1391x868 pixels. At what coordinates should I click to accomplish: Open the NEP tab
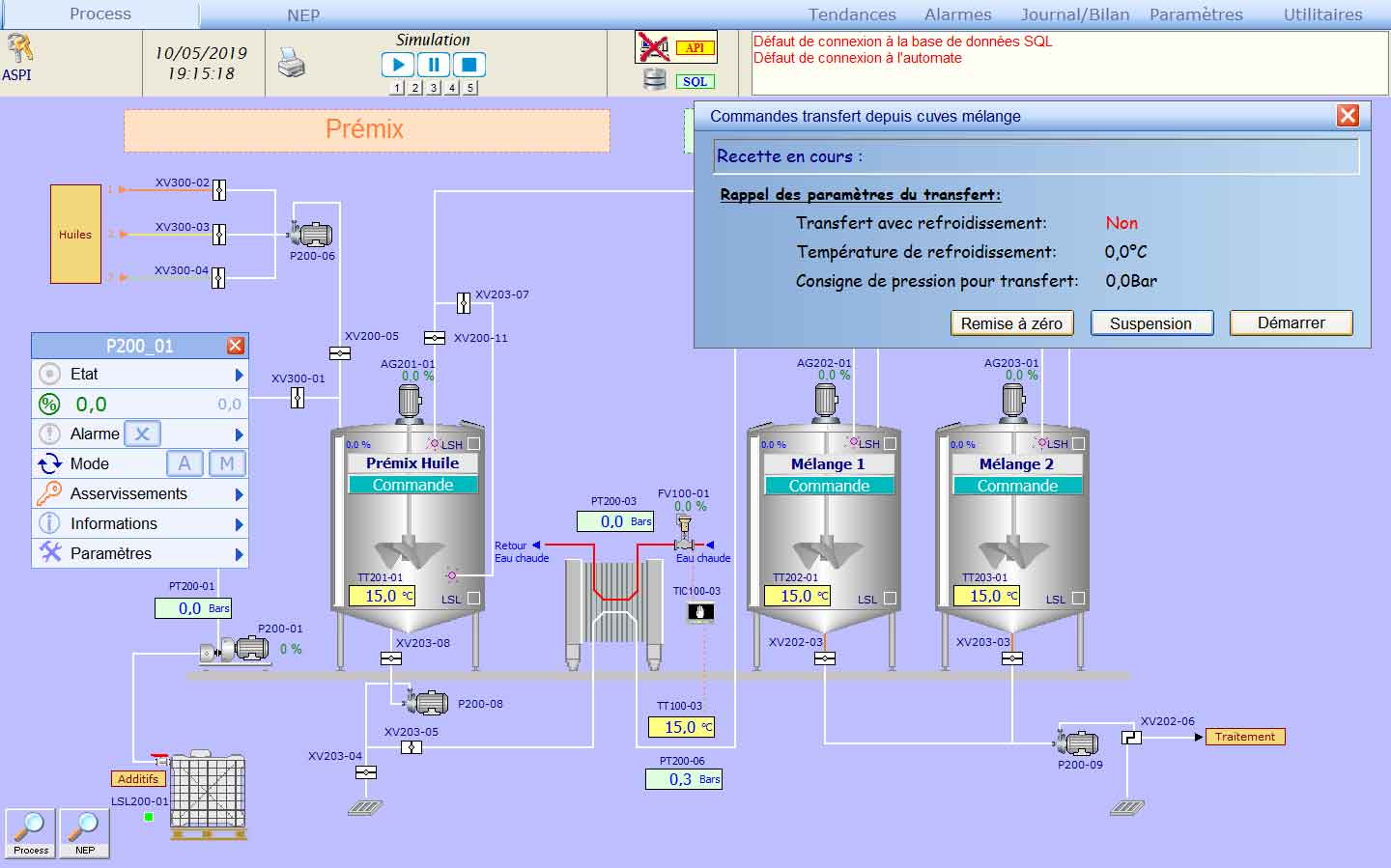click(x=303, y=15)
